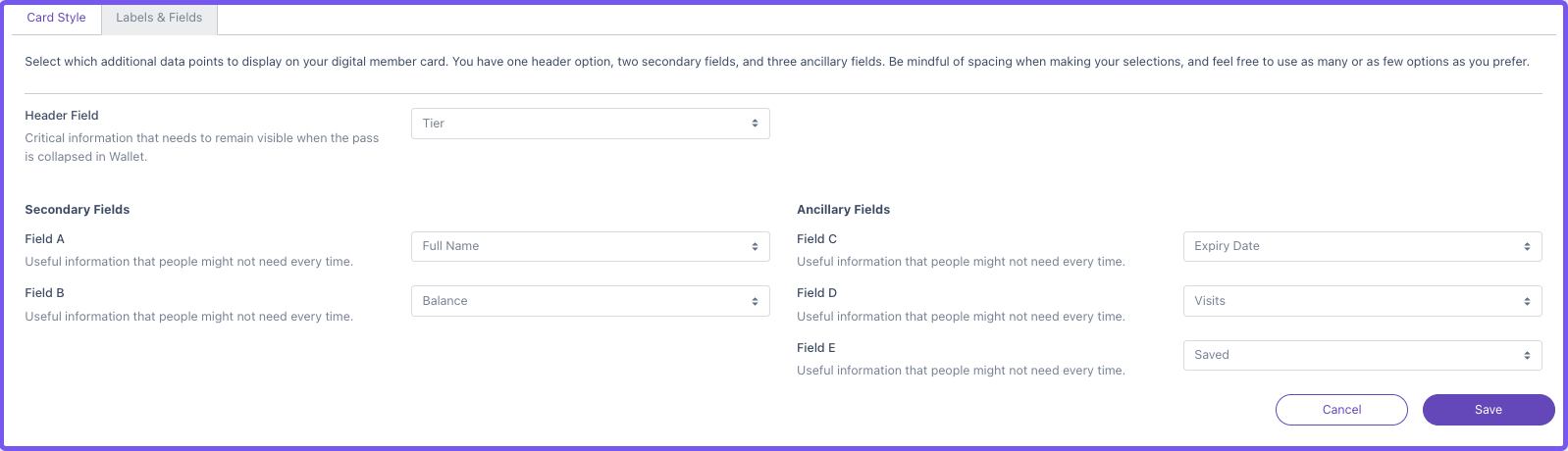Viewport: 1568px width, 451px height.
Task: Switch to the Card Style tab
Action: (x=56, y=18)
